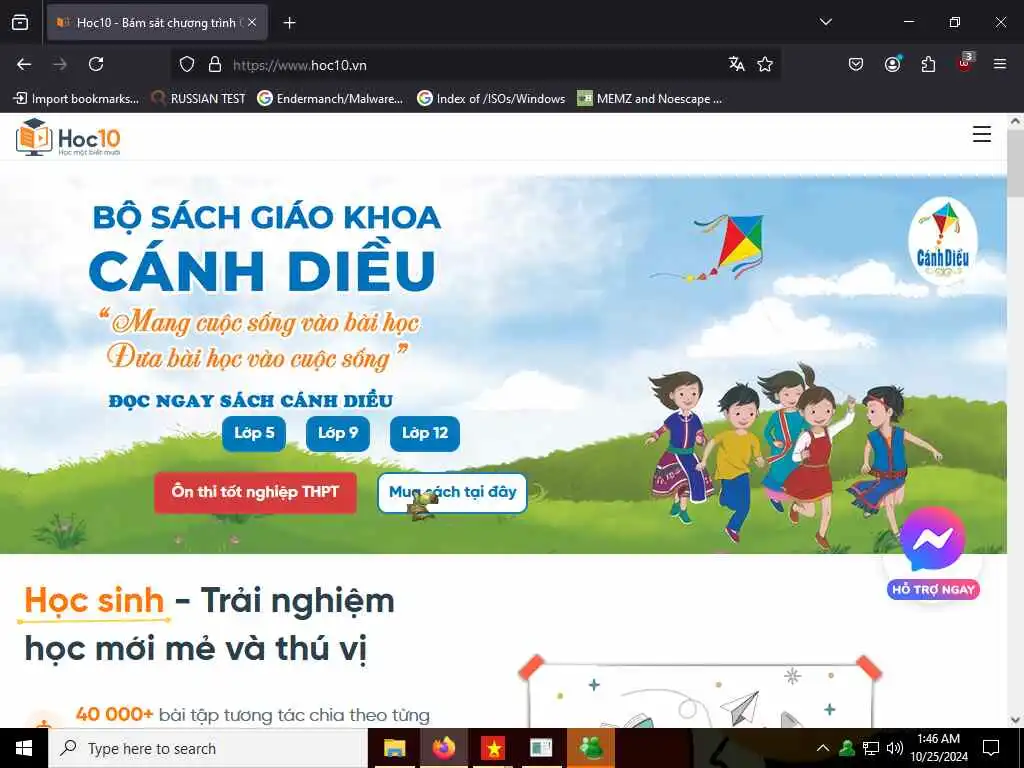
Task: Open a new tab with plus button
Action: click(x=289, y=23)
